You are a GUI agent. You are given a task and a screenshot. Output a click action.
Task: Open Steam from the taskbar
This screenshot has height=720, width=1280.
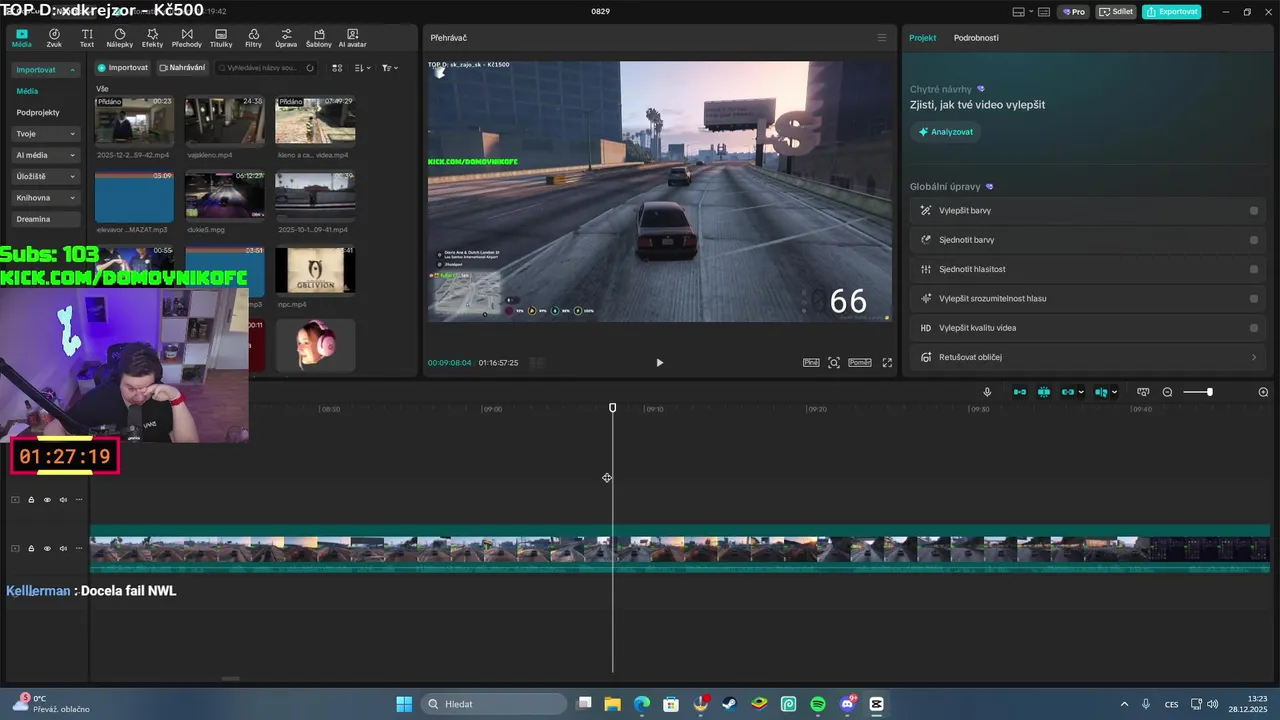click(x=730, y=704)
